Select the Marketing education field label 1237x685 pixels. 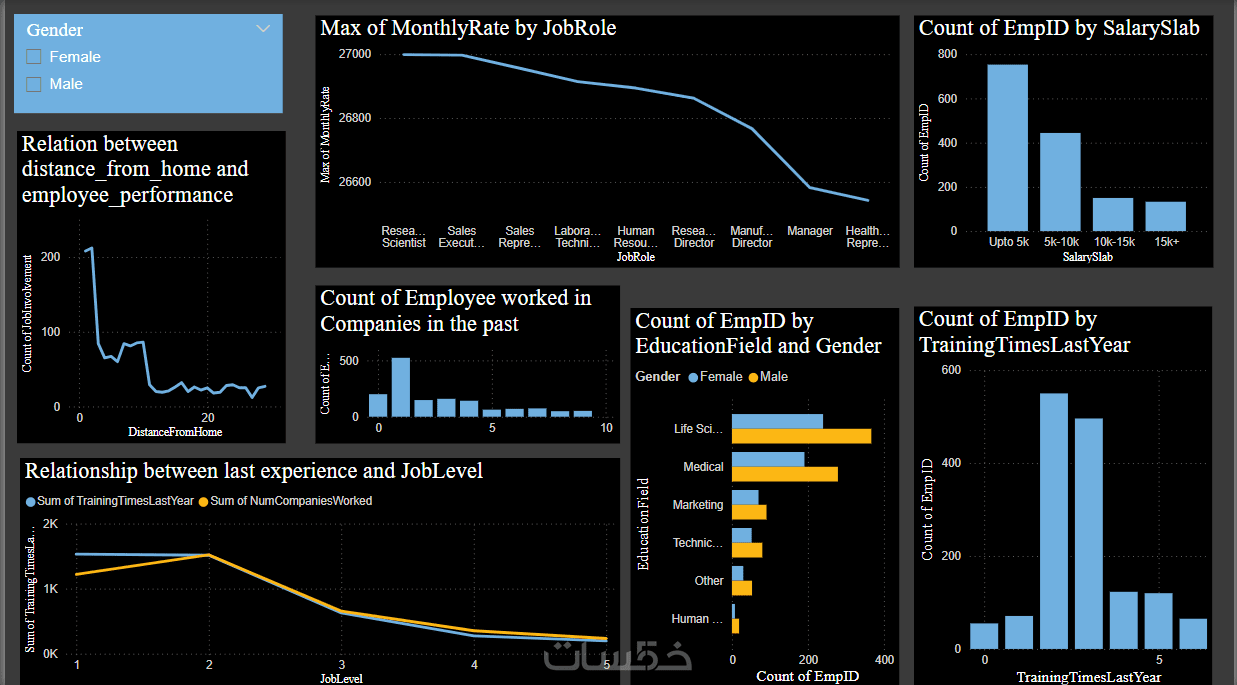[x=697, y=505]
